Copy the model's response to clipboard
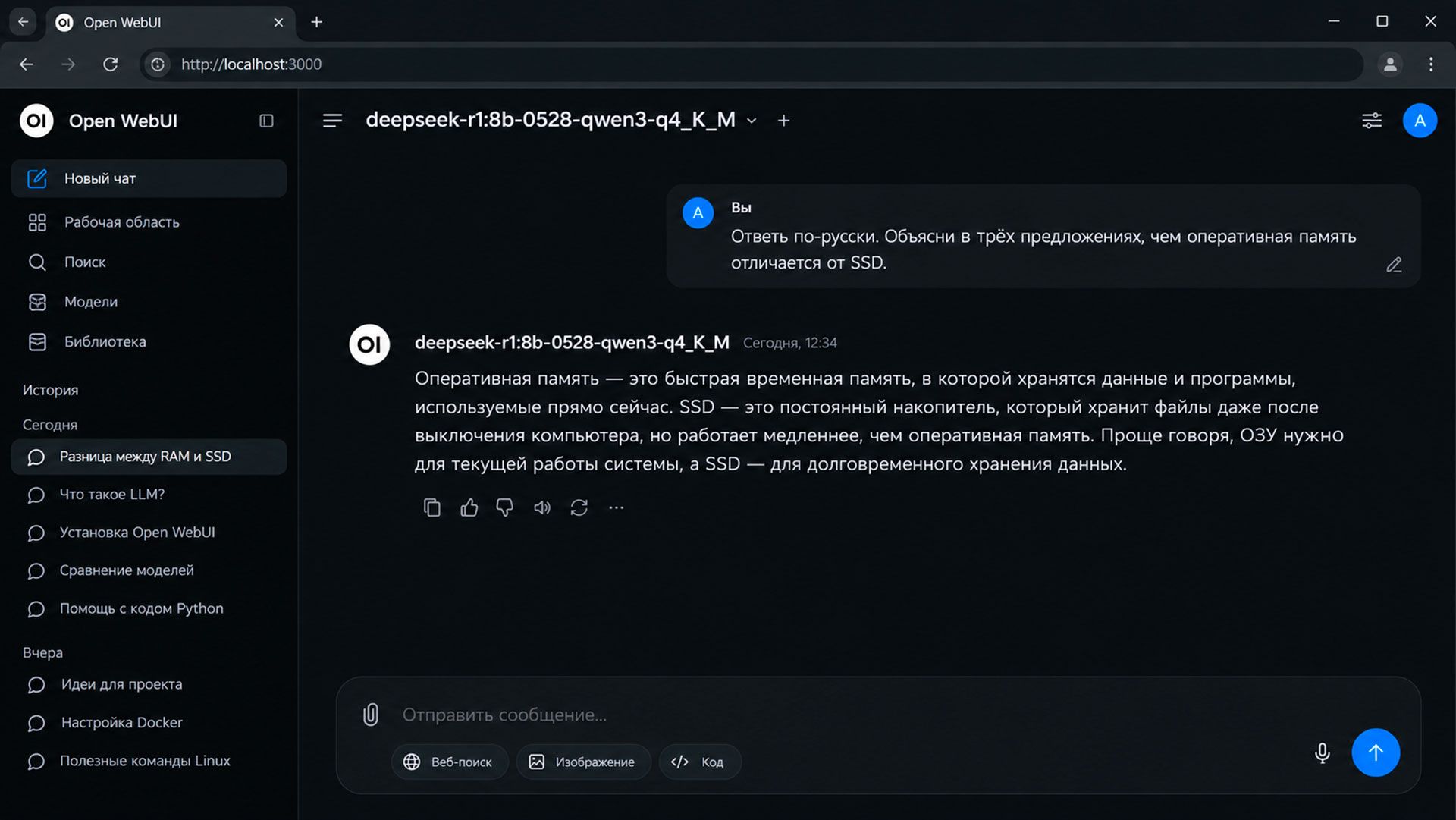Screen dimensions: 1456x820 [x=431, y=507]
